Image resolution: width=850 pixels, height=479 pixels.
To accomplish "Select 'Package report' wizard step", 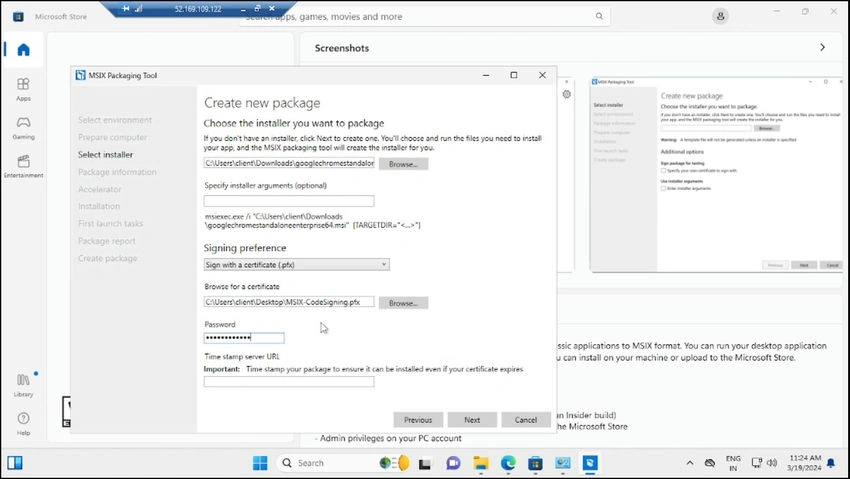I will point(106,241).
